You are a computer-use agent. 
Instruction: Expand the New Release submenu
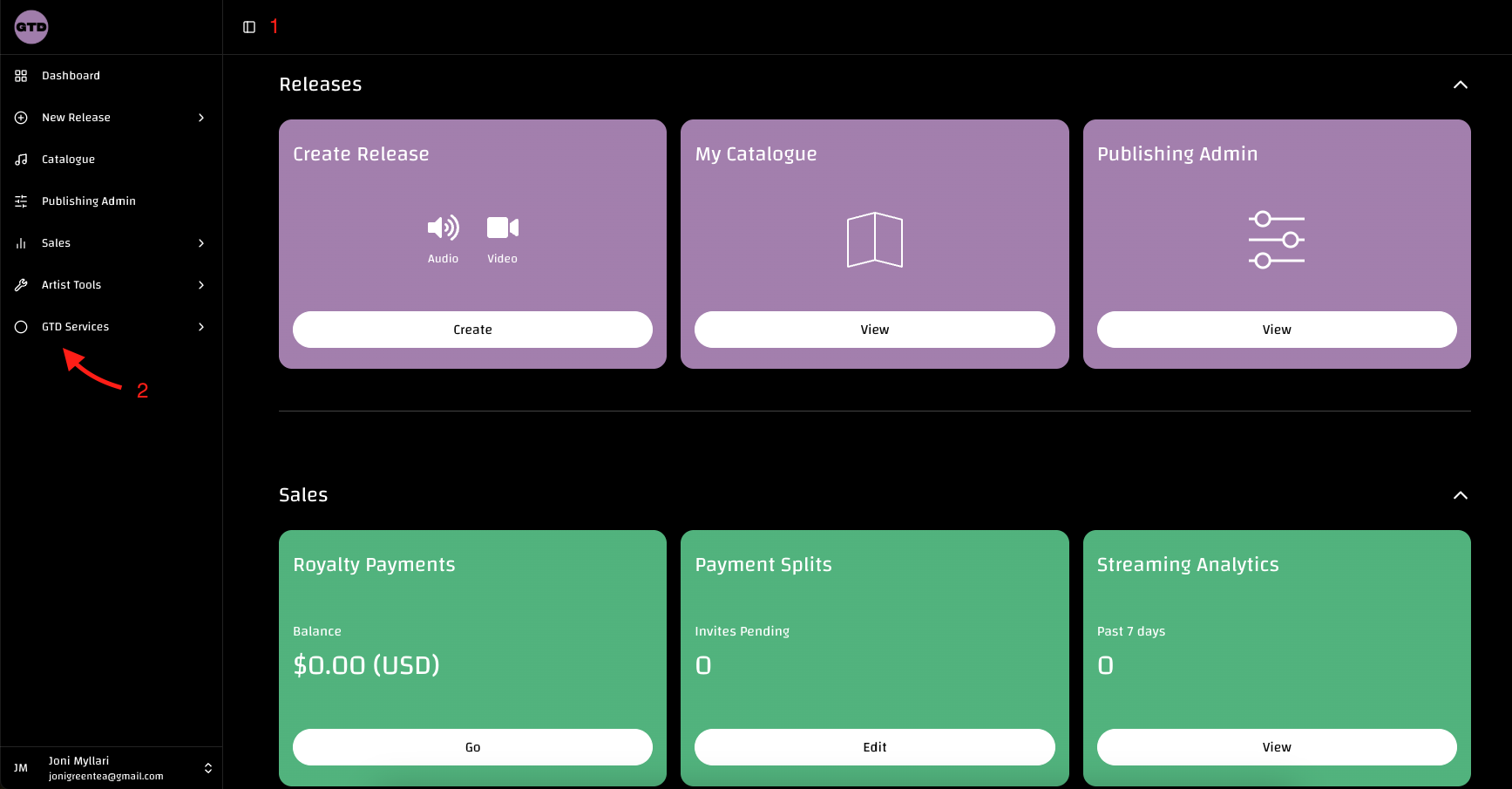(201, 117)
